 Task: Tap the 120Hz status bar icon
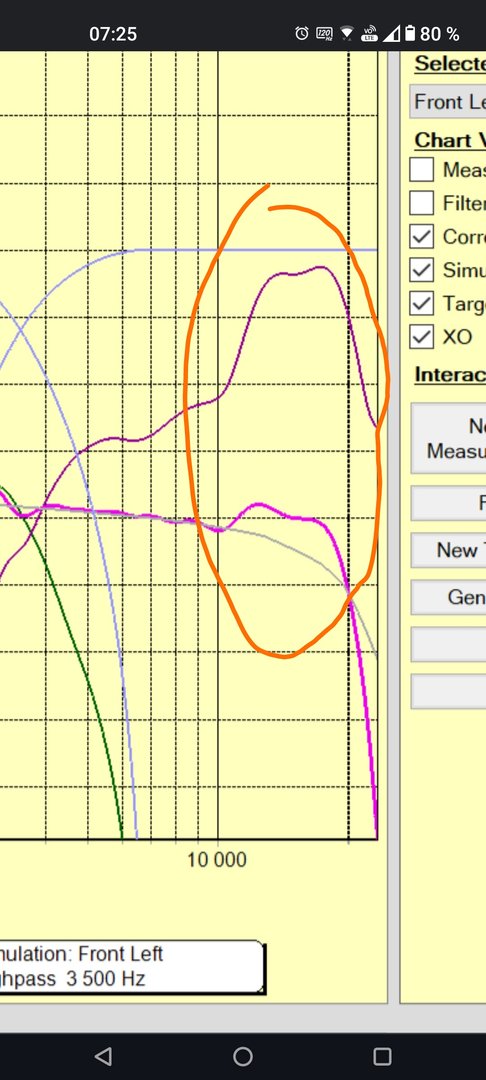(x=324, y=33)
